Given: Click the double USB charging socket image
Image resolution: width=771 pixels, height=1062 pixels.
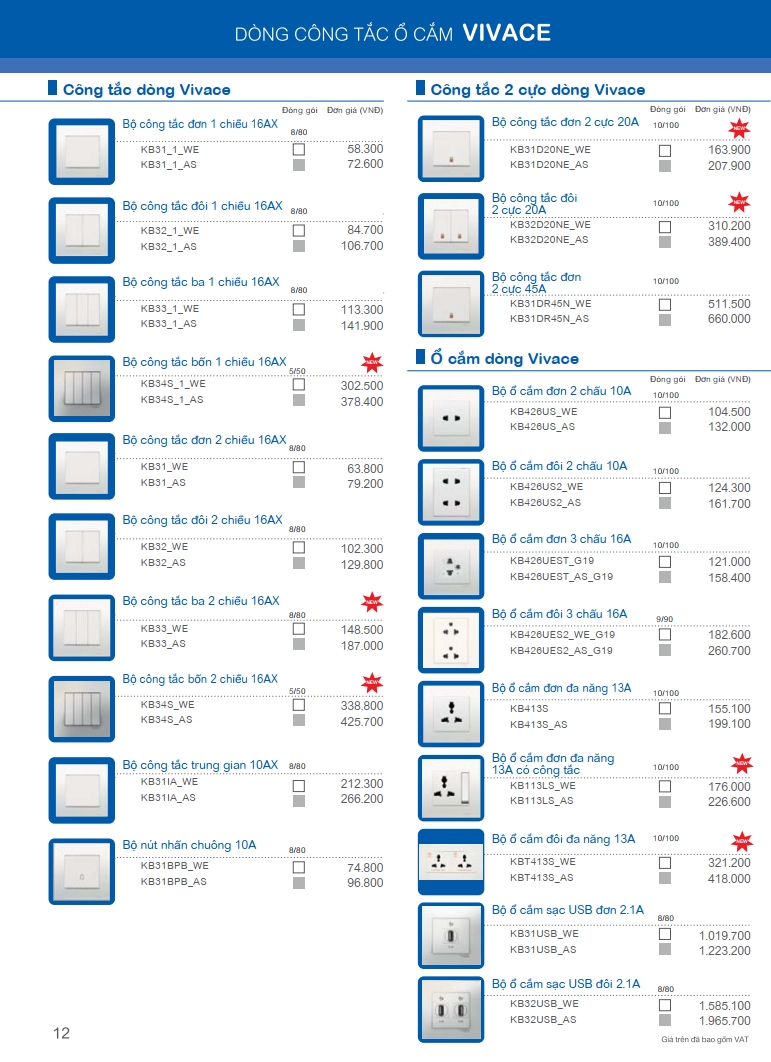Looking at the screenshot, I should point(451,1010).
